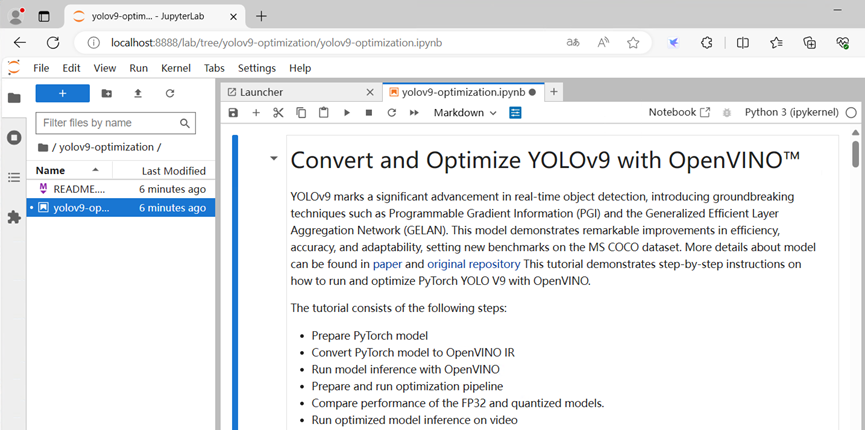Image resolution: width=865 pixels, height=430 pixels.
Task: Cut the selected cell with scissors icon
Action: click(x=278, y=113)
